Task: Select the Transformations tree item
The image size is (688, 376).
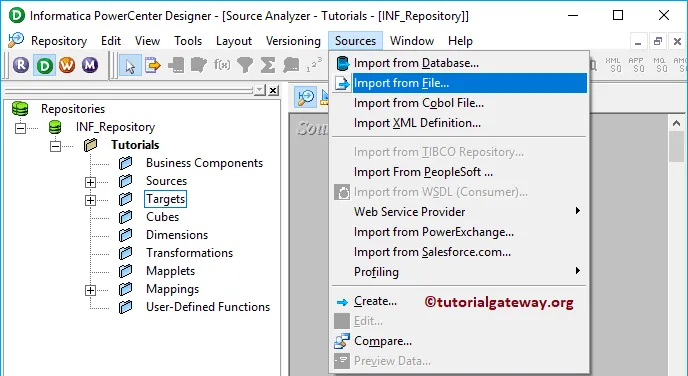Action: 190,253
